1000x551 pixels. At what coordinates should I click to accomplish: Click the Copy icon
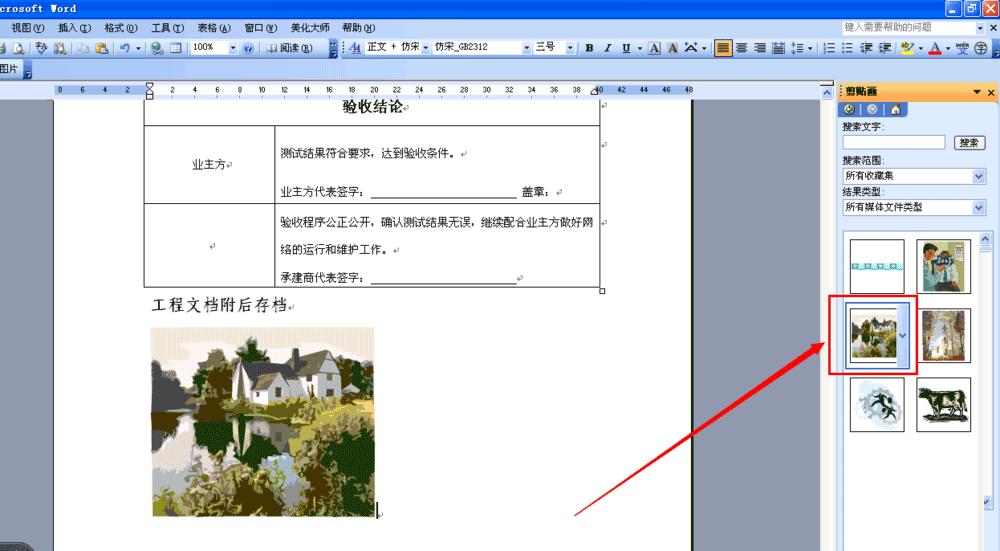83,48
